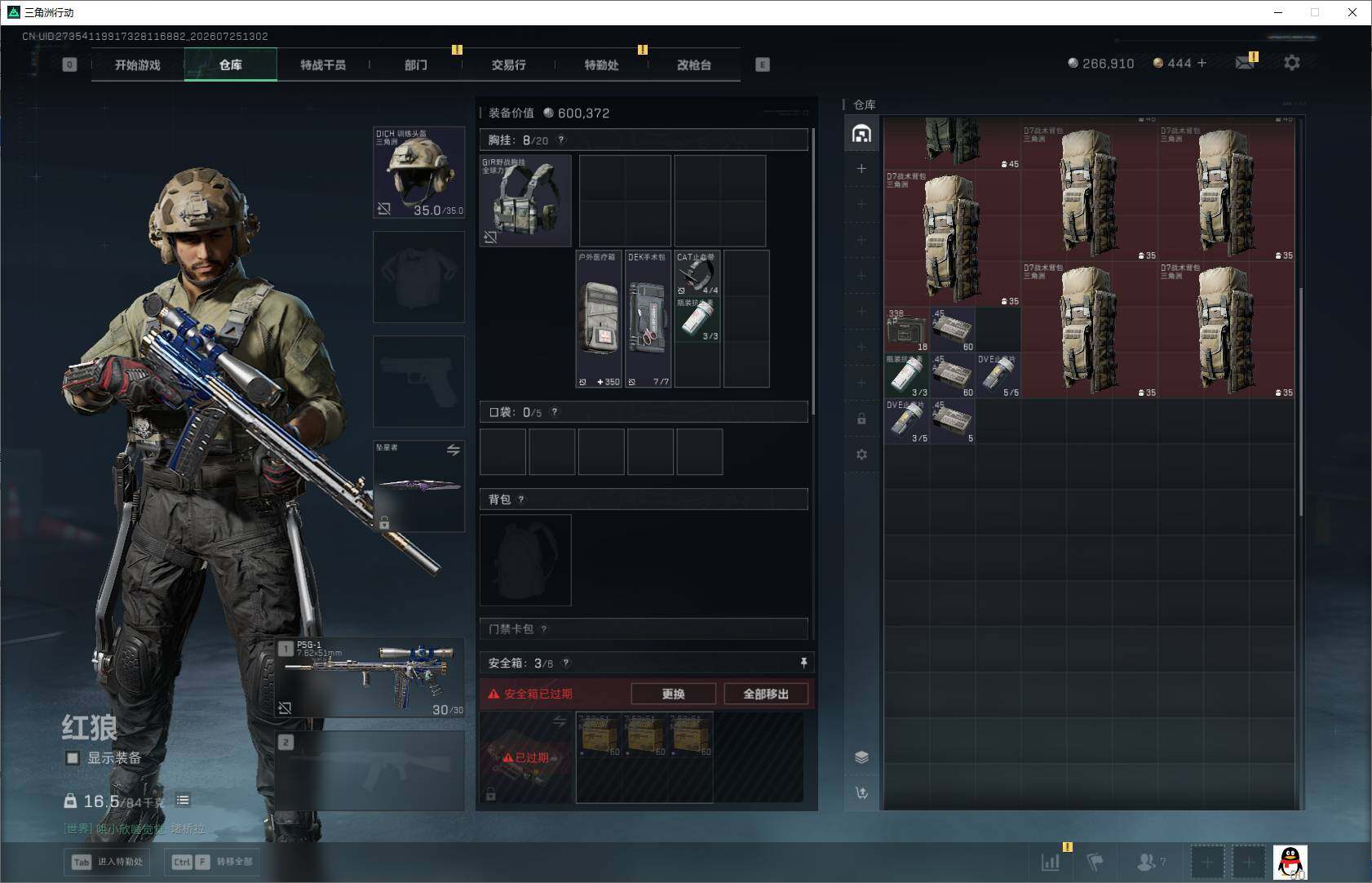
Task: Show help for 口袋 pockets
Action: click(x=555, y=412)
